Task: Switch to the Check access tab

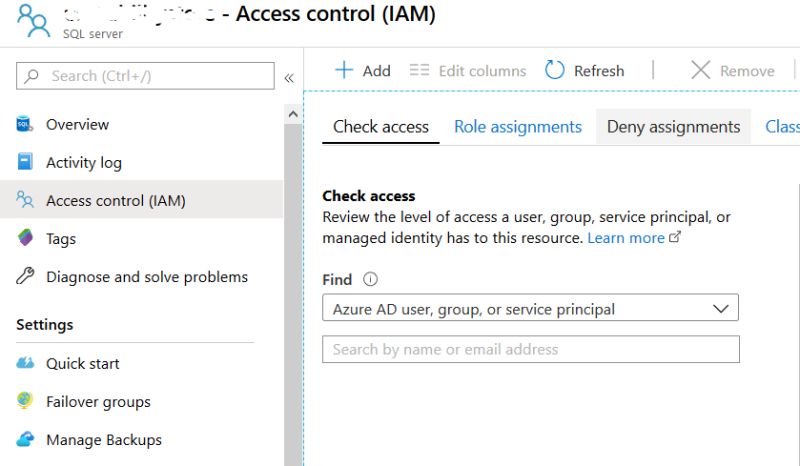Action: 381,127
